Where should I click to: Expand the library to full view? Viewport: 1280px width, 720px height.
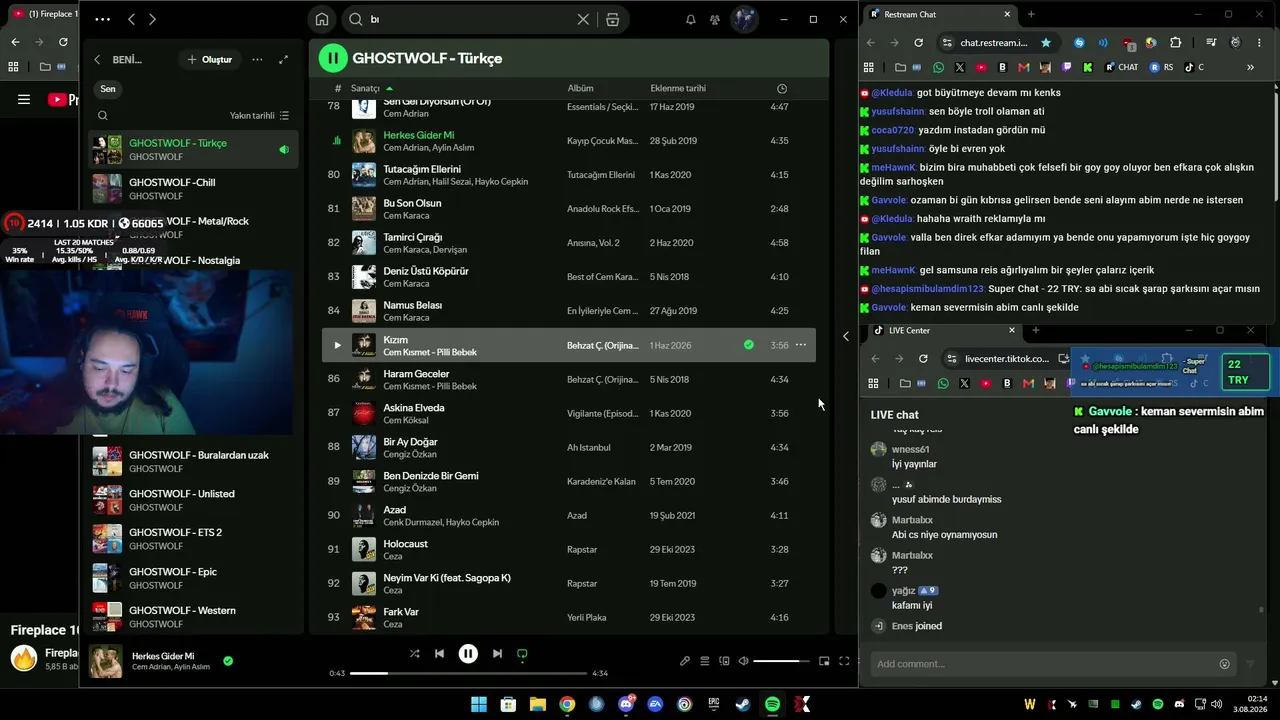(x=284, y=60)
